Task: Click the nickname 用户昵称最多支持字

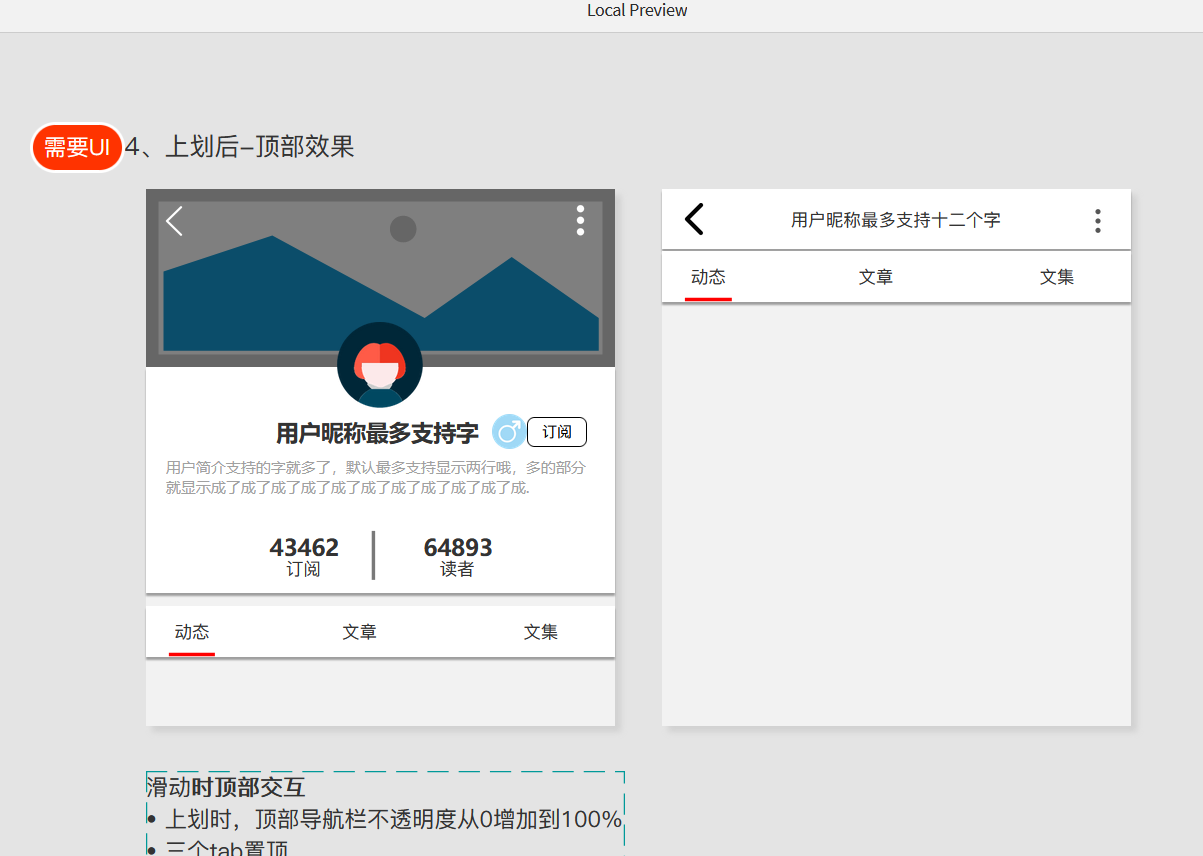Action: click(x=377, y=433)
